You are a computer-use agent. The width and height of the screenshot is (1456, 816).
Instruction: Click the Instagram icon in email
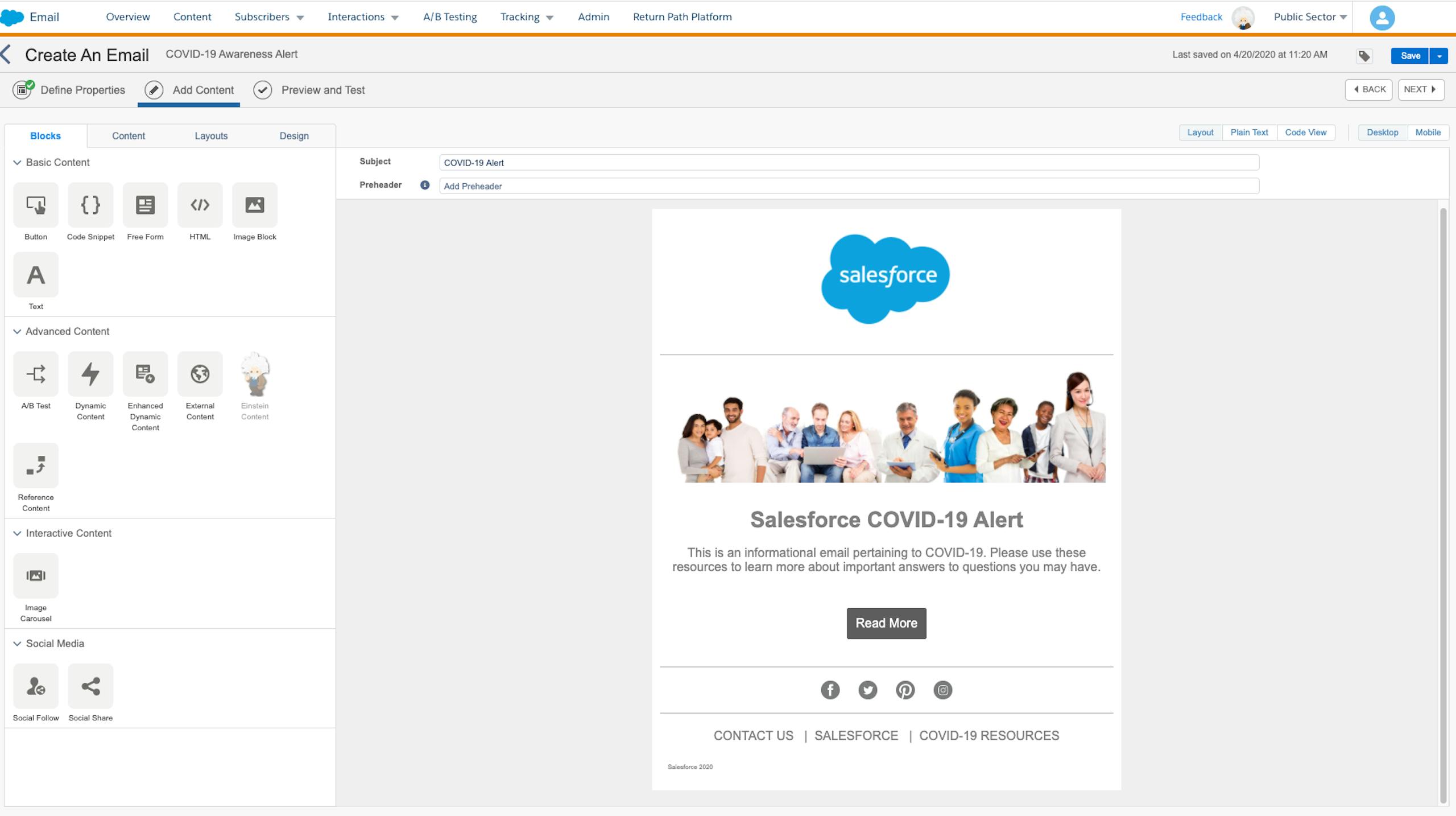tap(942, 690)
